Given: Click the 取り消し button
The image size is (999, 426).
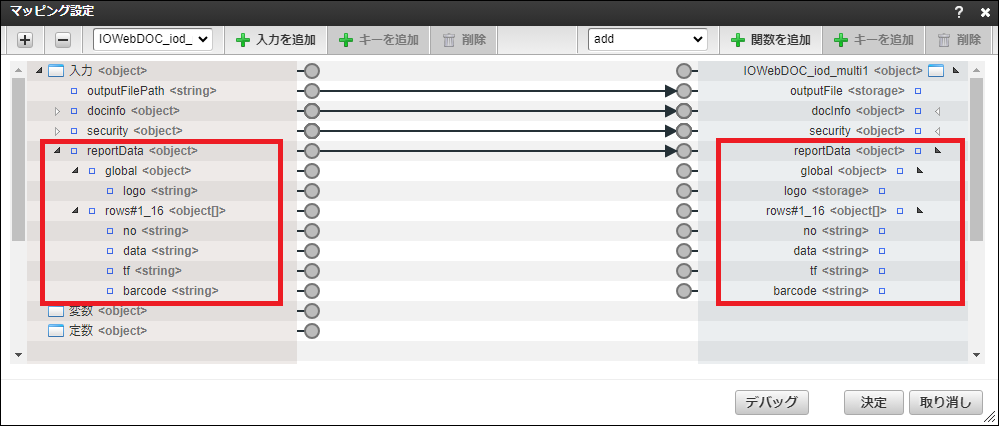Looking at the screenshot, I should [x=945, y=402].
